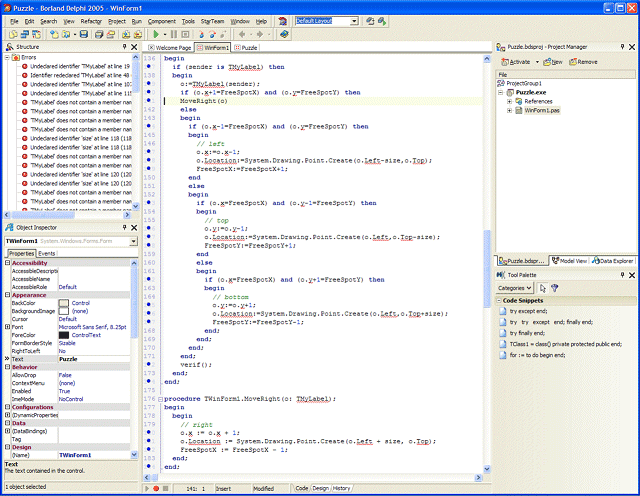Click the code editor vertical scrollbar thumb
The height and width of the screenshot is (496, 640).
click(487, 269)
